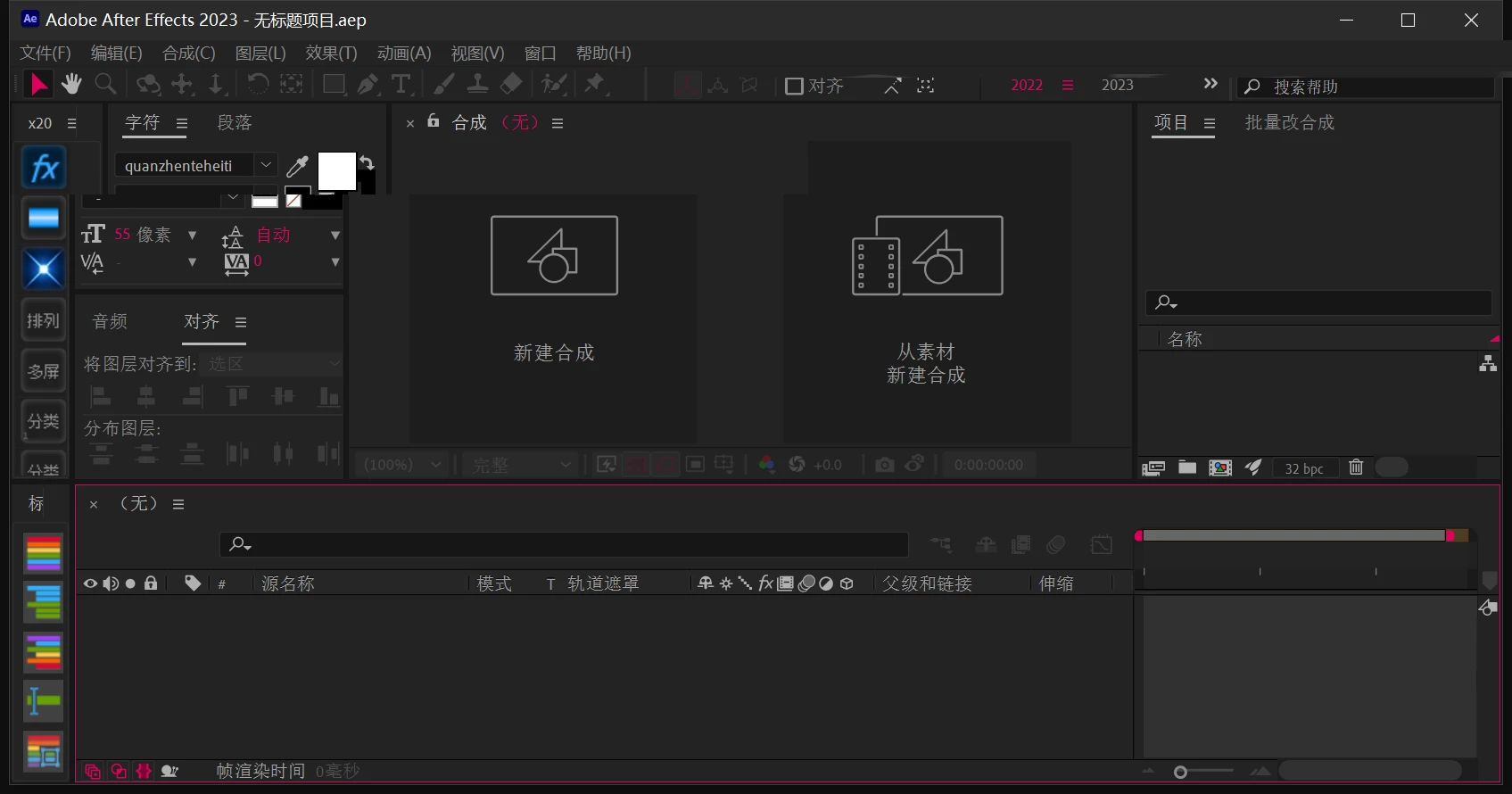This screenshot has height=794, width=1512.
Task: Open the font size 55 像素 dropdown arrow
Action: point(192,236)
